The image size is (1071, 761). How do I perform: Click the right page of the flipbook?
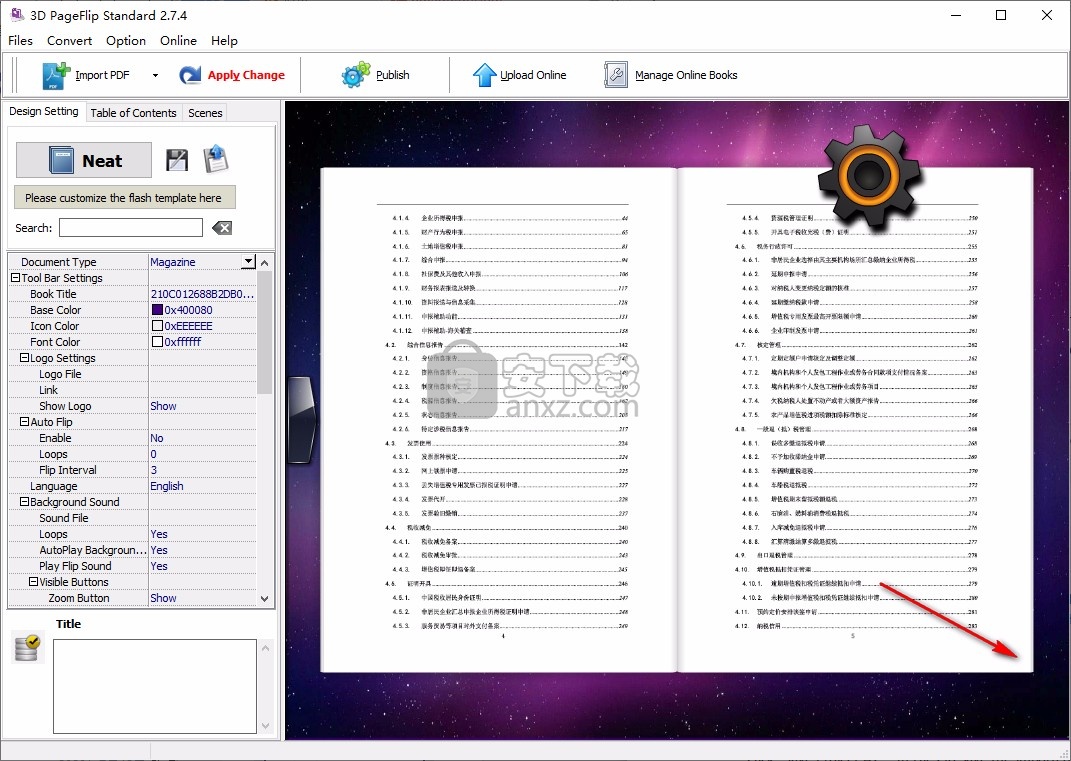click(x=855, y=419)
